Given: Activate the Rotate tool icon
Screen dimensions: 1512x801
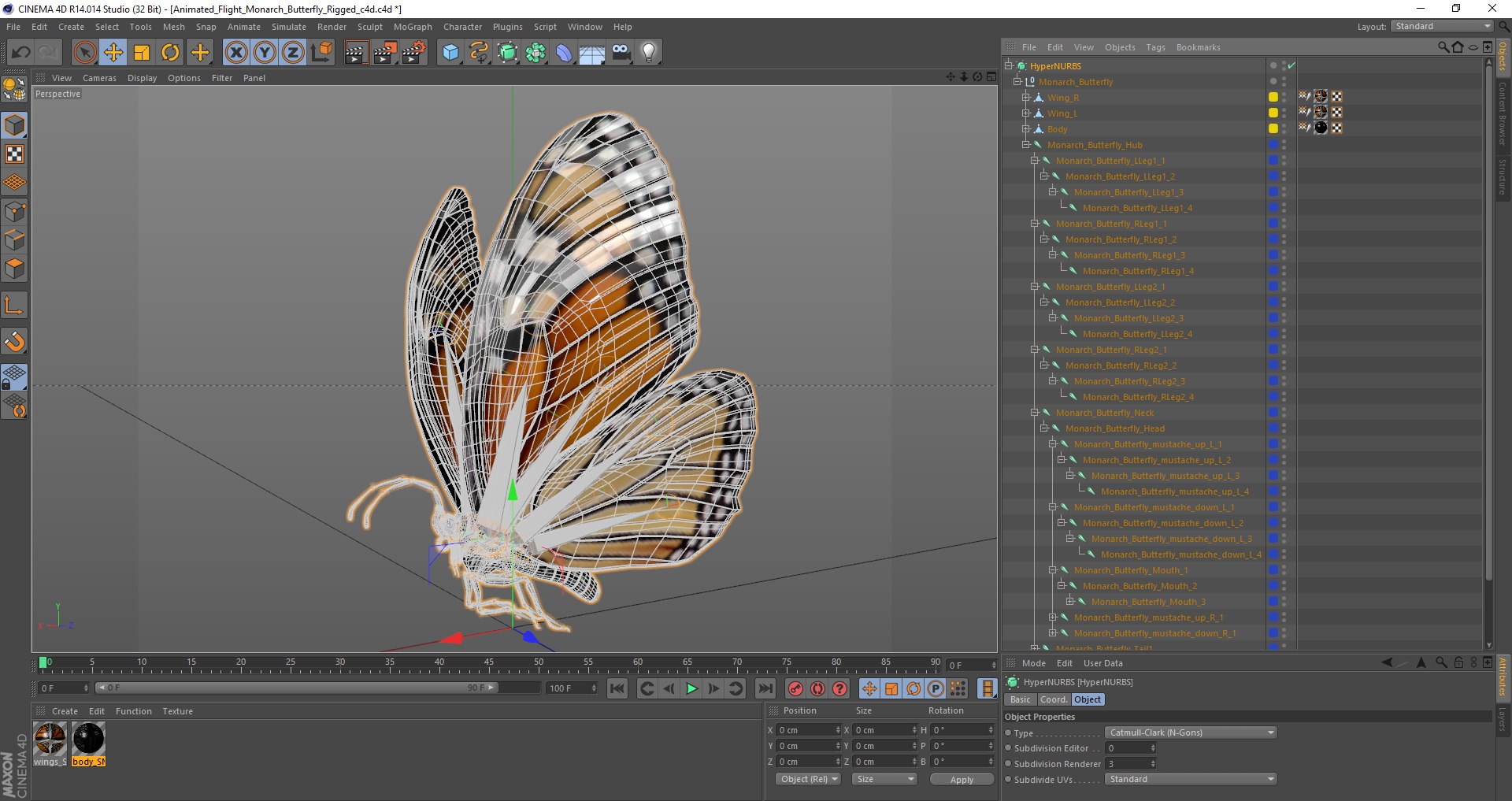Looking at the screenshot, I should coord(170,53).
